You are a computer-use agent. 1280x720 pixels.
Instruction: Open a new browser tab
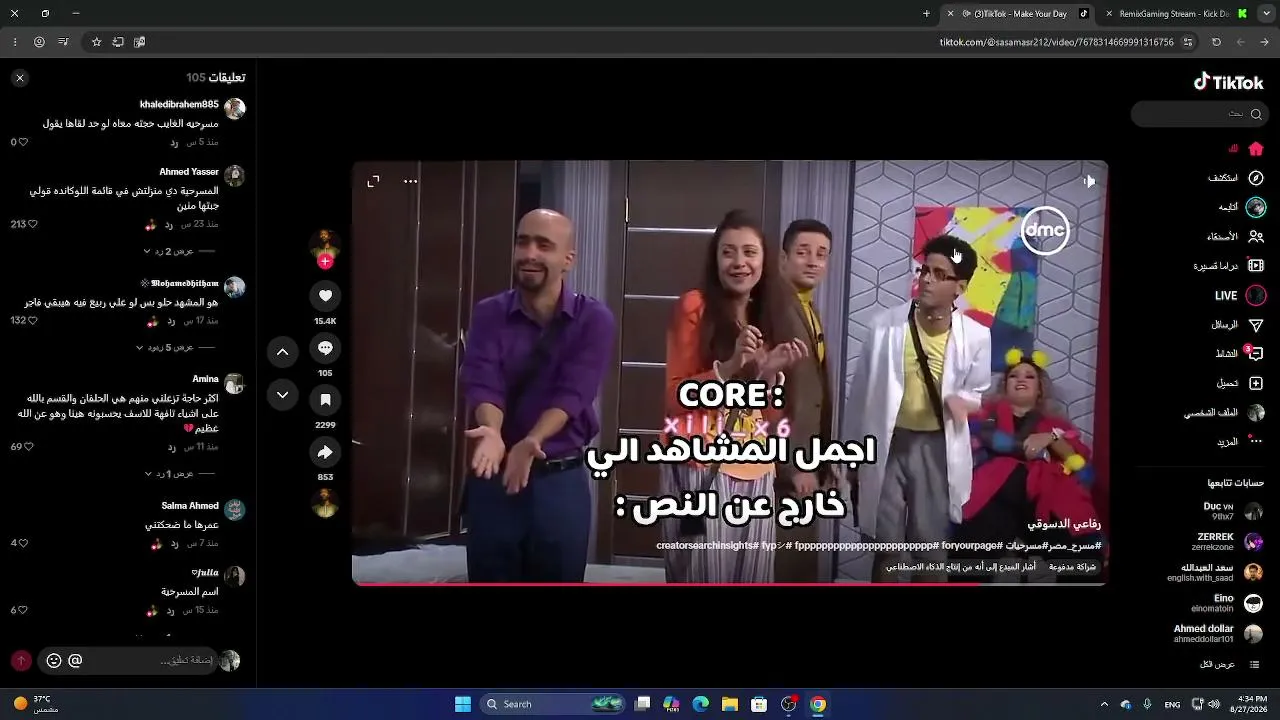[x=926, y=14]
